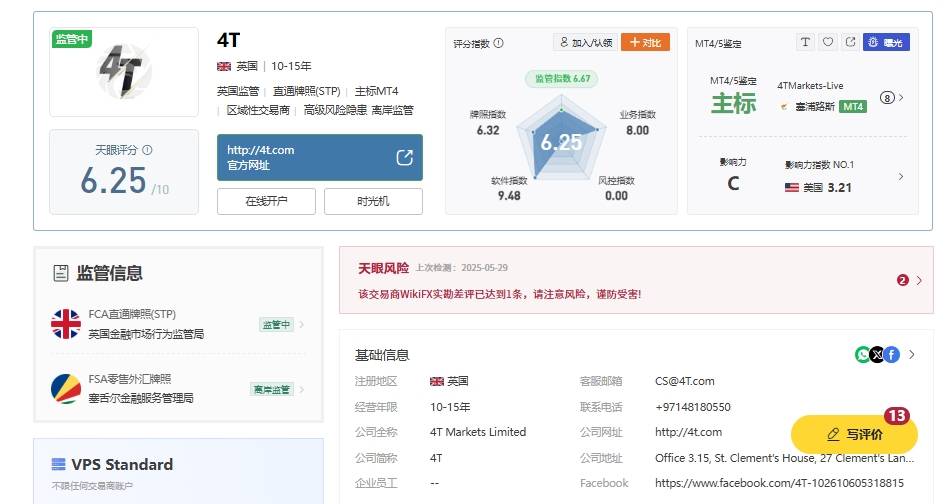The width and height of the screenshot is (952, 504).
Task: Open the http://4t.com 官方网址 button
Action: [x=320, y=157]
